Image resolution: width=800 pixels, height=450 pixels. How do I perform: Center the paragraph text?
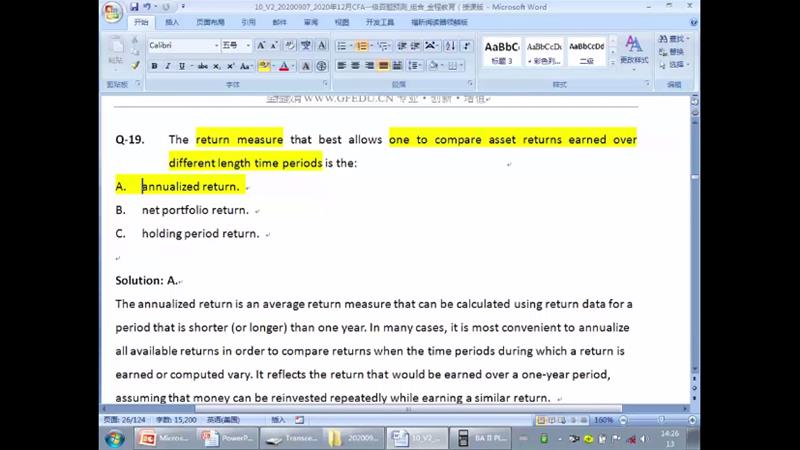355,66
